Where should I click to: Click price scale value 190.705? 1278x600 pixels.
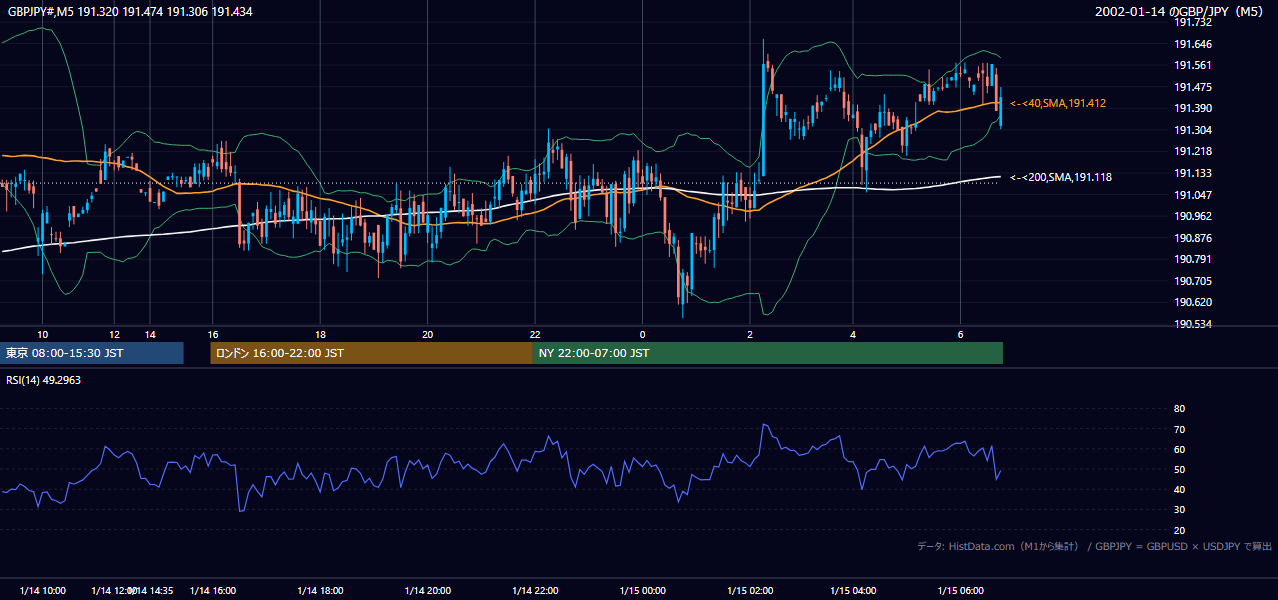coord(1194,281)
